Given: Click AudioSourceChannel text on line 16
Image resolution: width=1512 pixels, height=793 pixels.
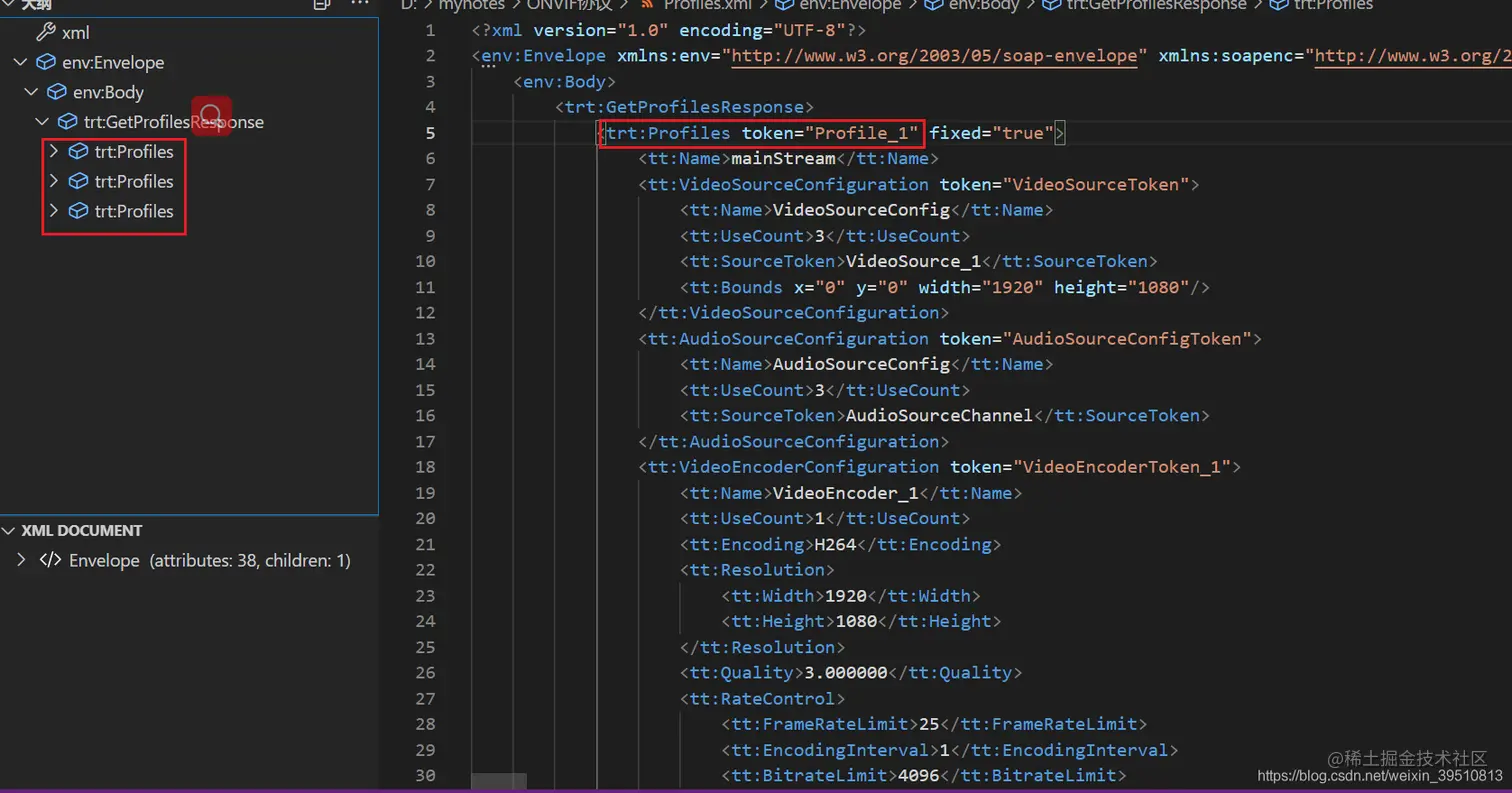Looking at the screenshot, I should [939, 416].
